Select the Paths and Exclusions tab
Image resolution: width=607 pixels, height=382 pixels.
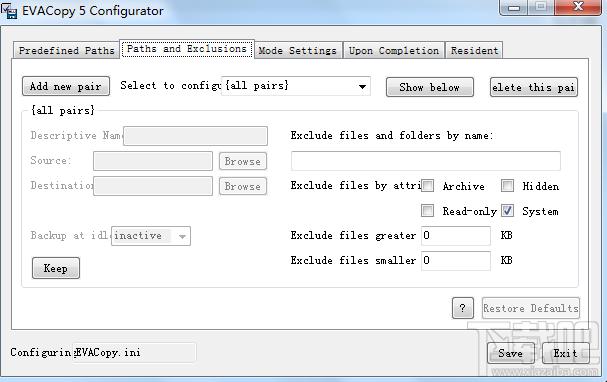coord(187,49)
